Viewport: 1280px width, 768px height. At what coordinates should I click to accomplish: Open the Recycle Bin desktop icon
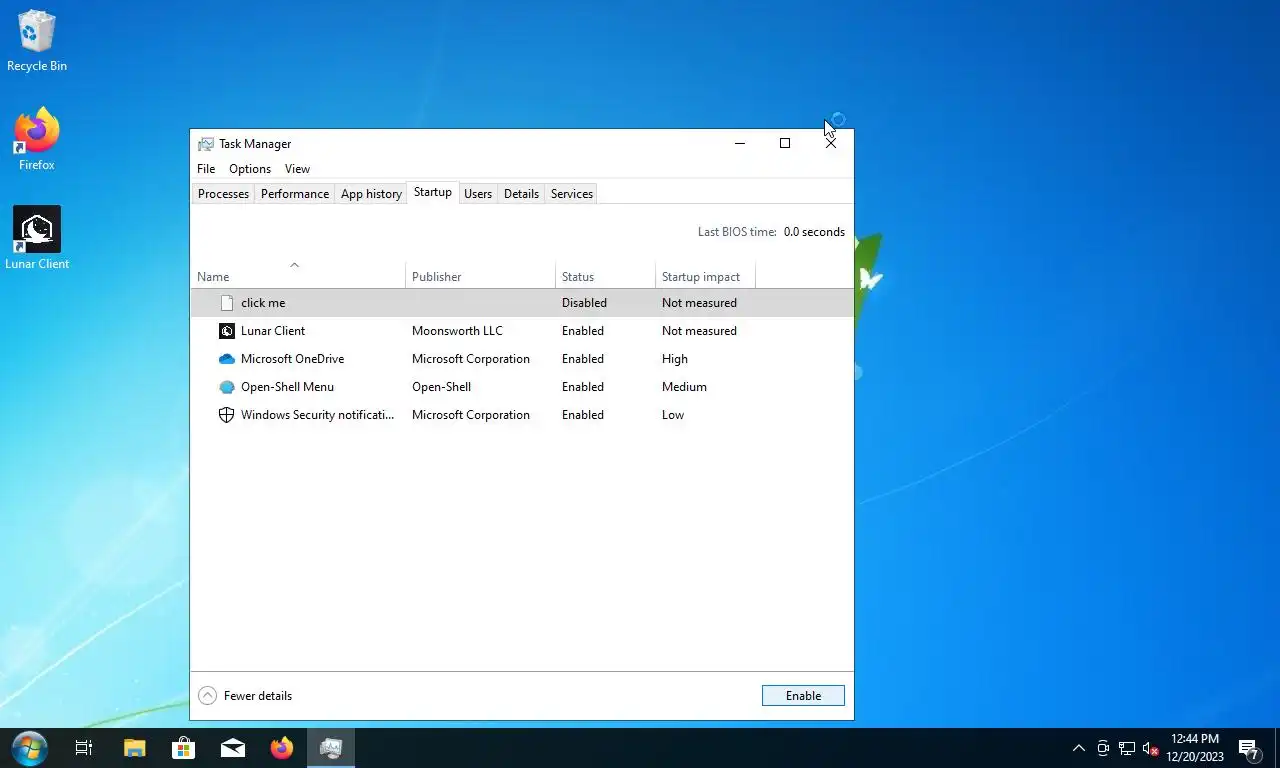point(37,41)
